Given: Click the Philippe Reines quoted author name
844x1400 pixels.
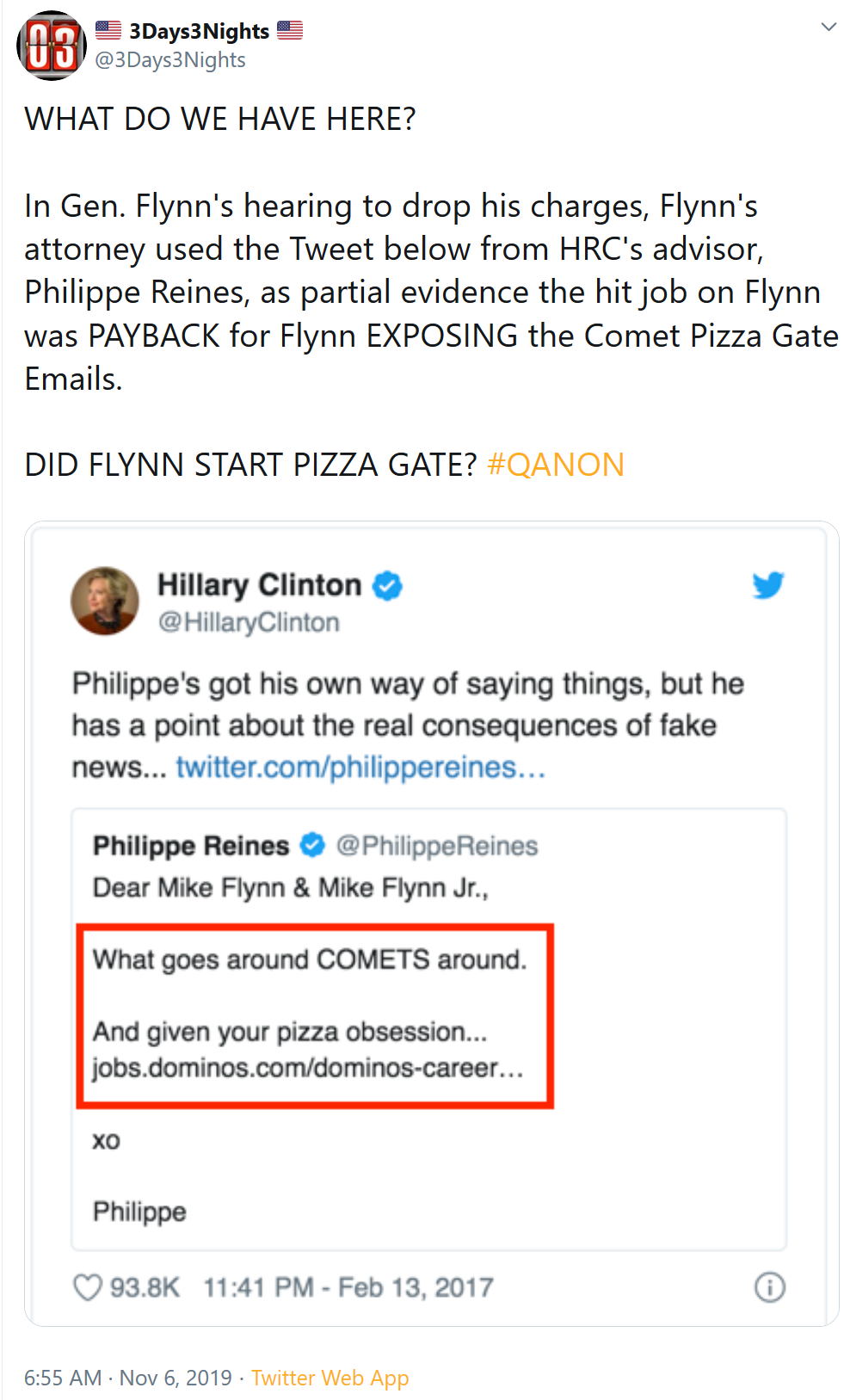Looking at the screenshot, I should coord(191,846).
